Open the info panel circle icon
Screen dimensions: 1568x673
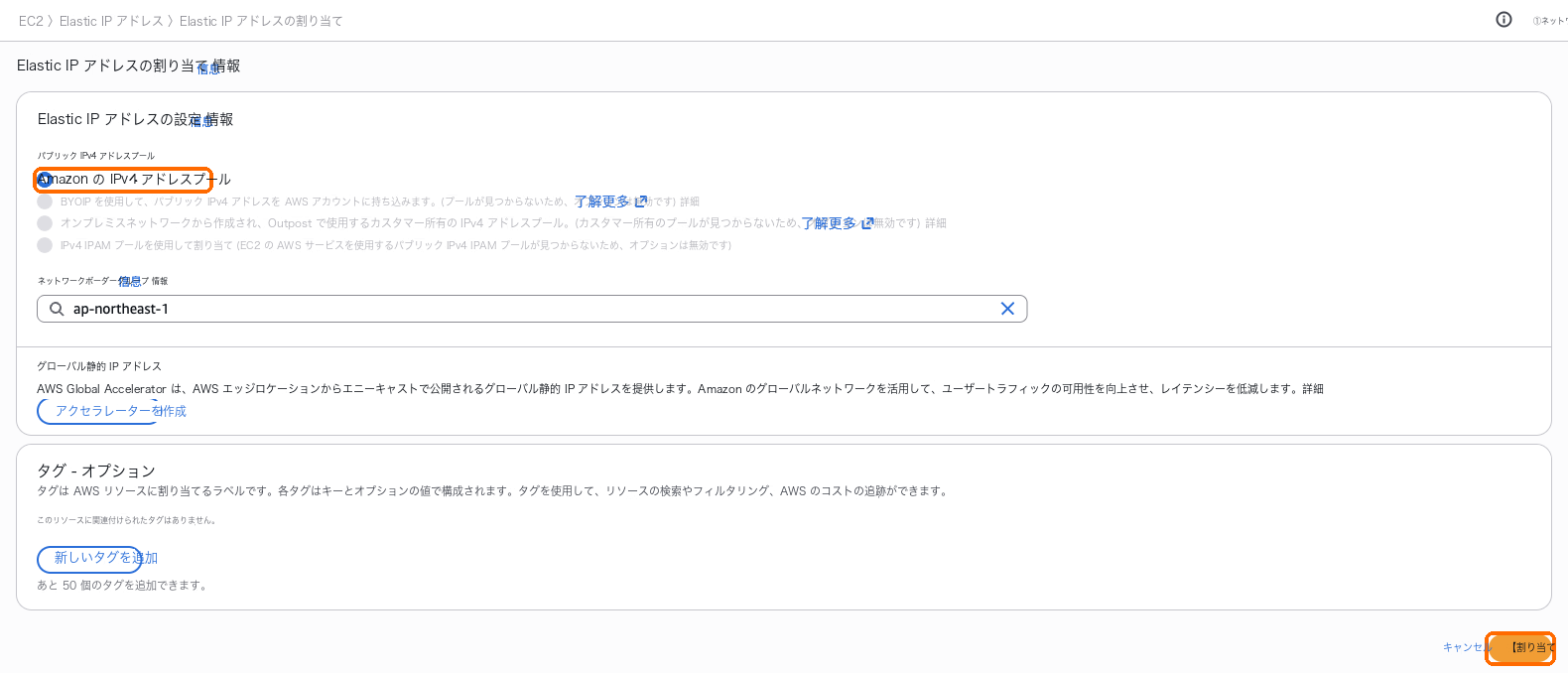pyautogui.click(x=1503, y=20)
